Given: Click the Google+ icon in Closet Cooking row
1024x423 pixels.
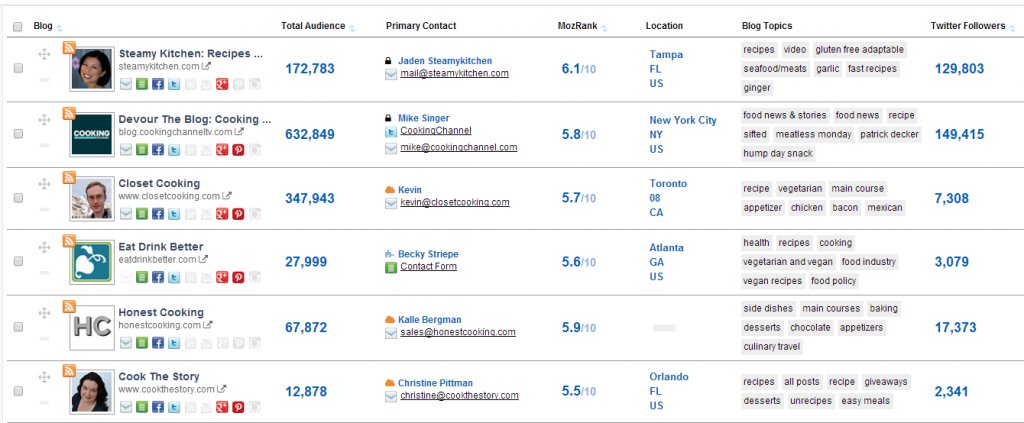Looking at the screenshot, I should 222,213.
